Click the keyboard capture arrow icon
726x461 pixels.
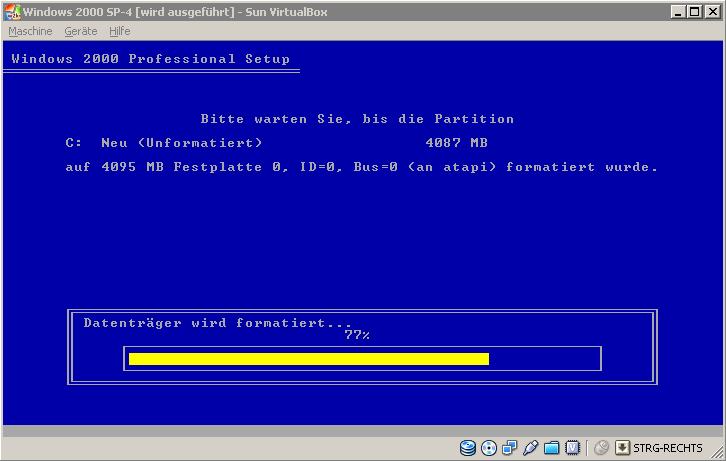(622, 448)
